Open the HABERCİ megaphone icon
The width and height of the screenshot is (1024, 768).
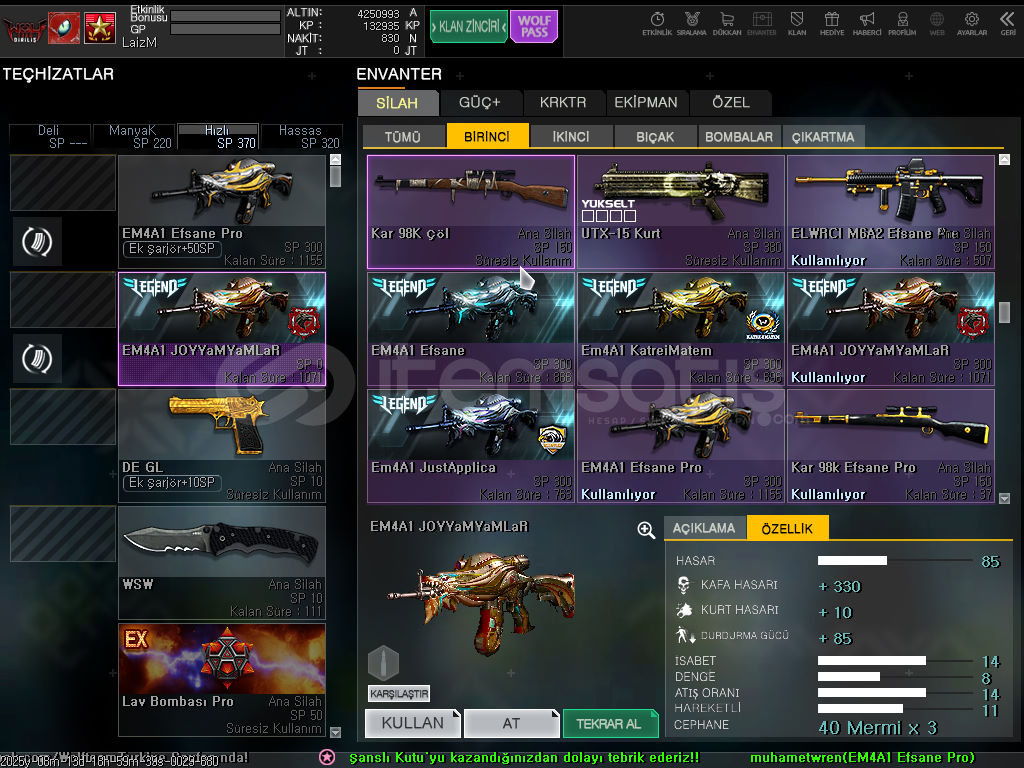click(867, 24)
